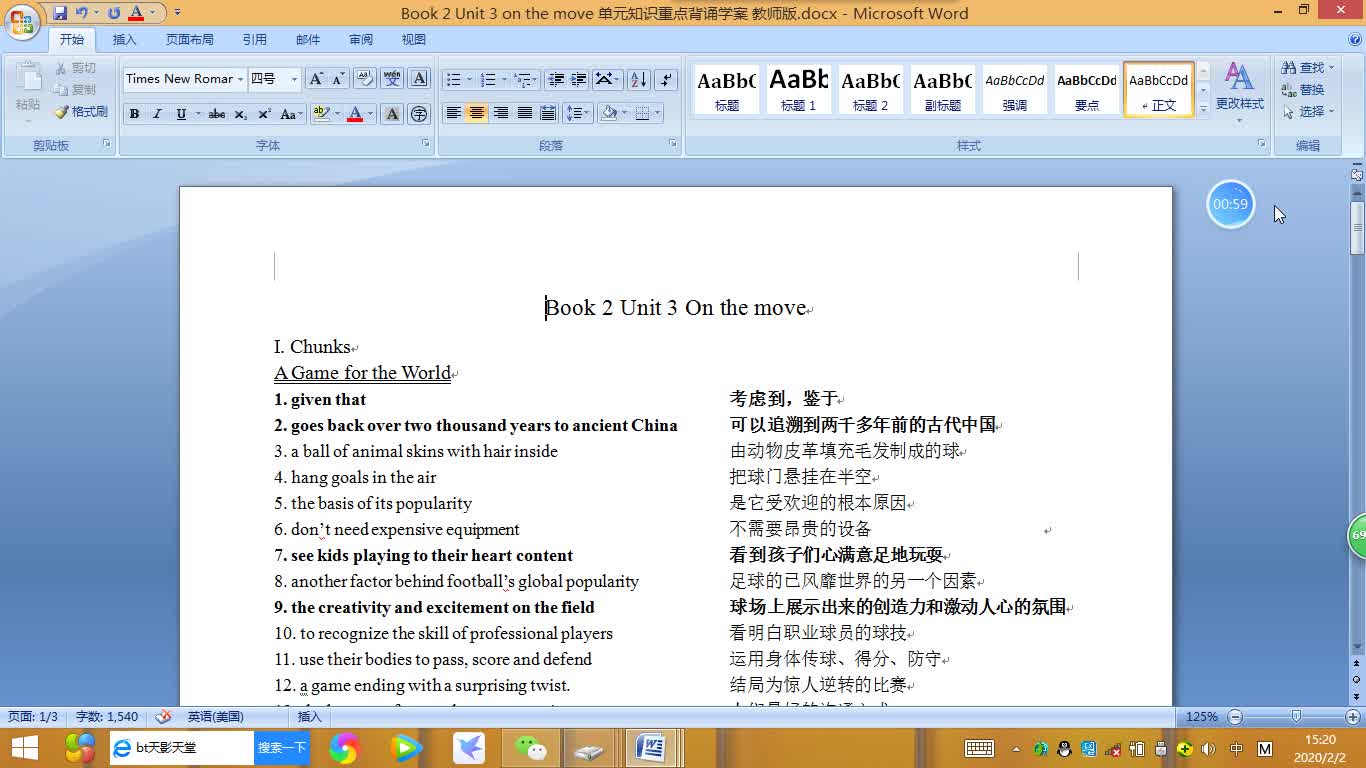Apply the 强调 style
The width and height of the screenshot is (1366, 768).
1015,90
